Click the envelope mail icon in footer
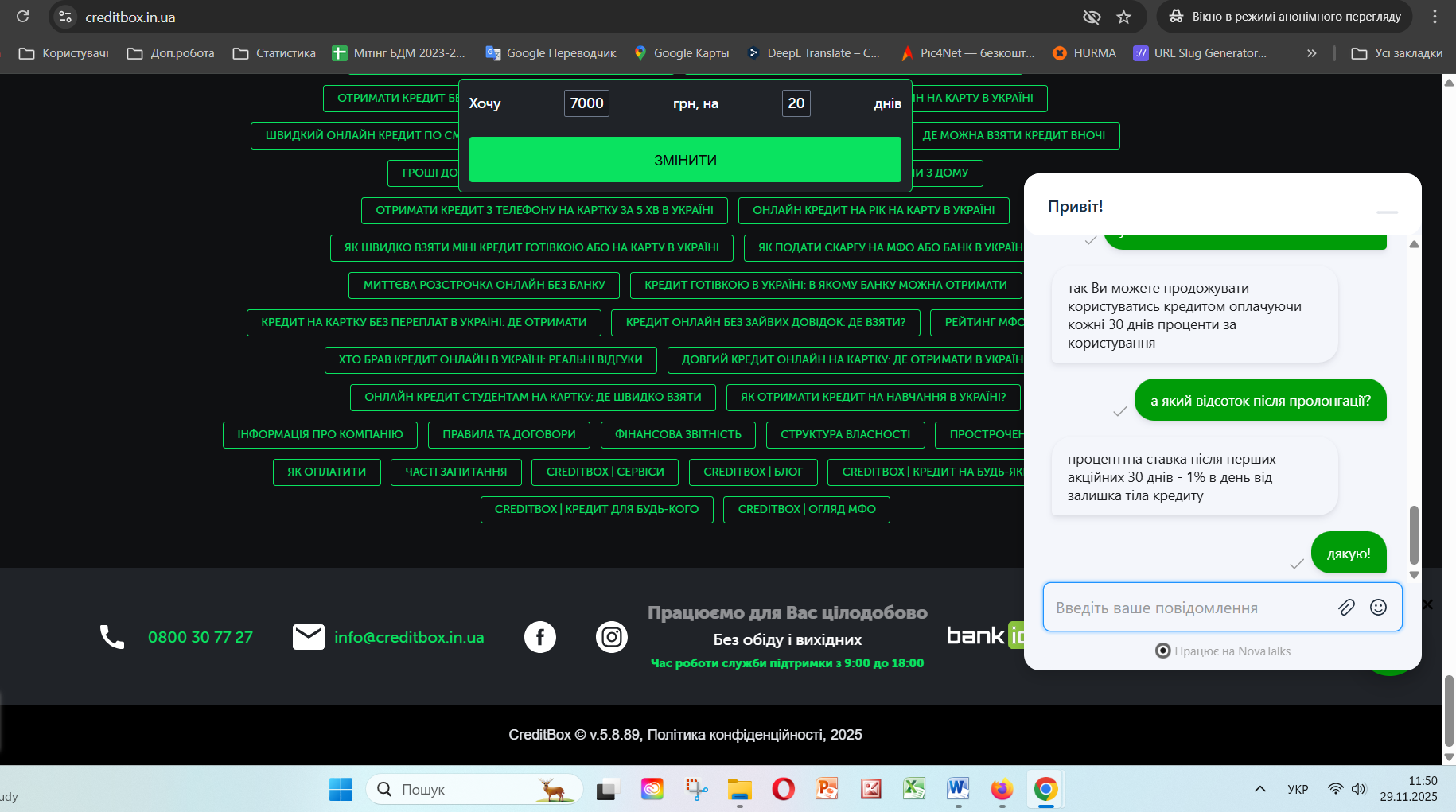The image size is (1456, 812). [x=309, y=637]
